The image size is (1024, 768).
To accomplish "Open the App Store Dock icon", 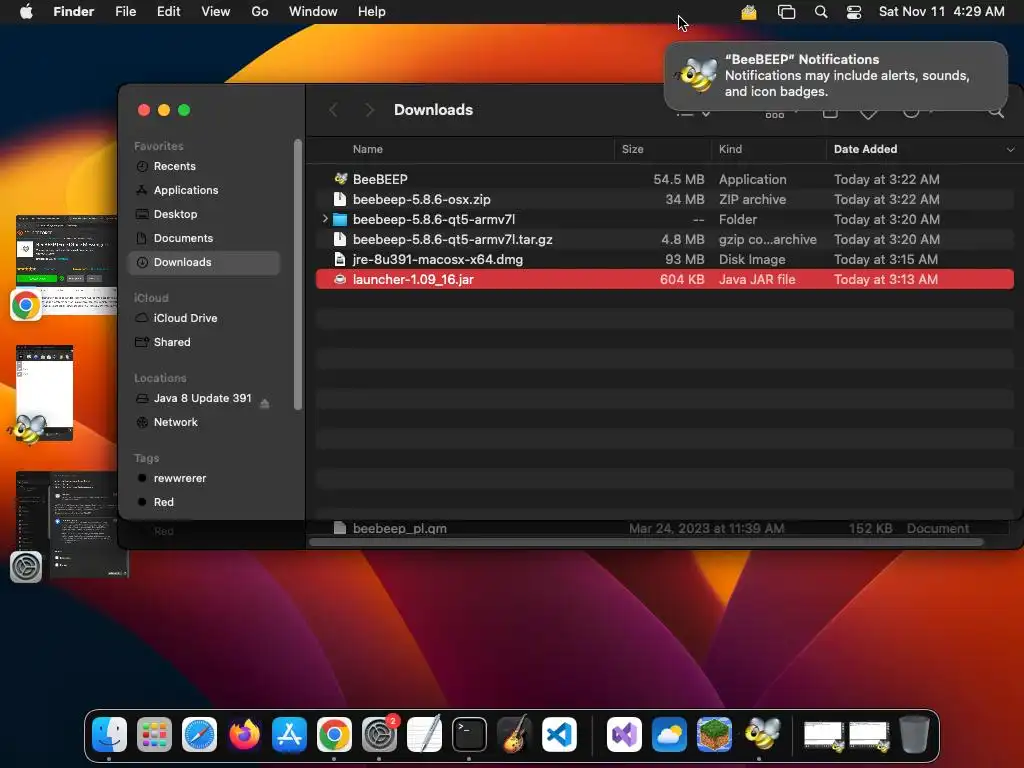I will click(x=289, y=735).
